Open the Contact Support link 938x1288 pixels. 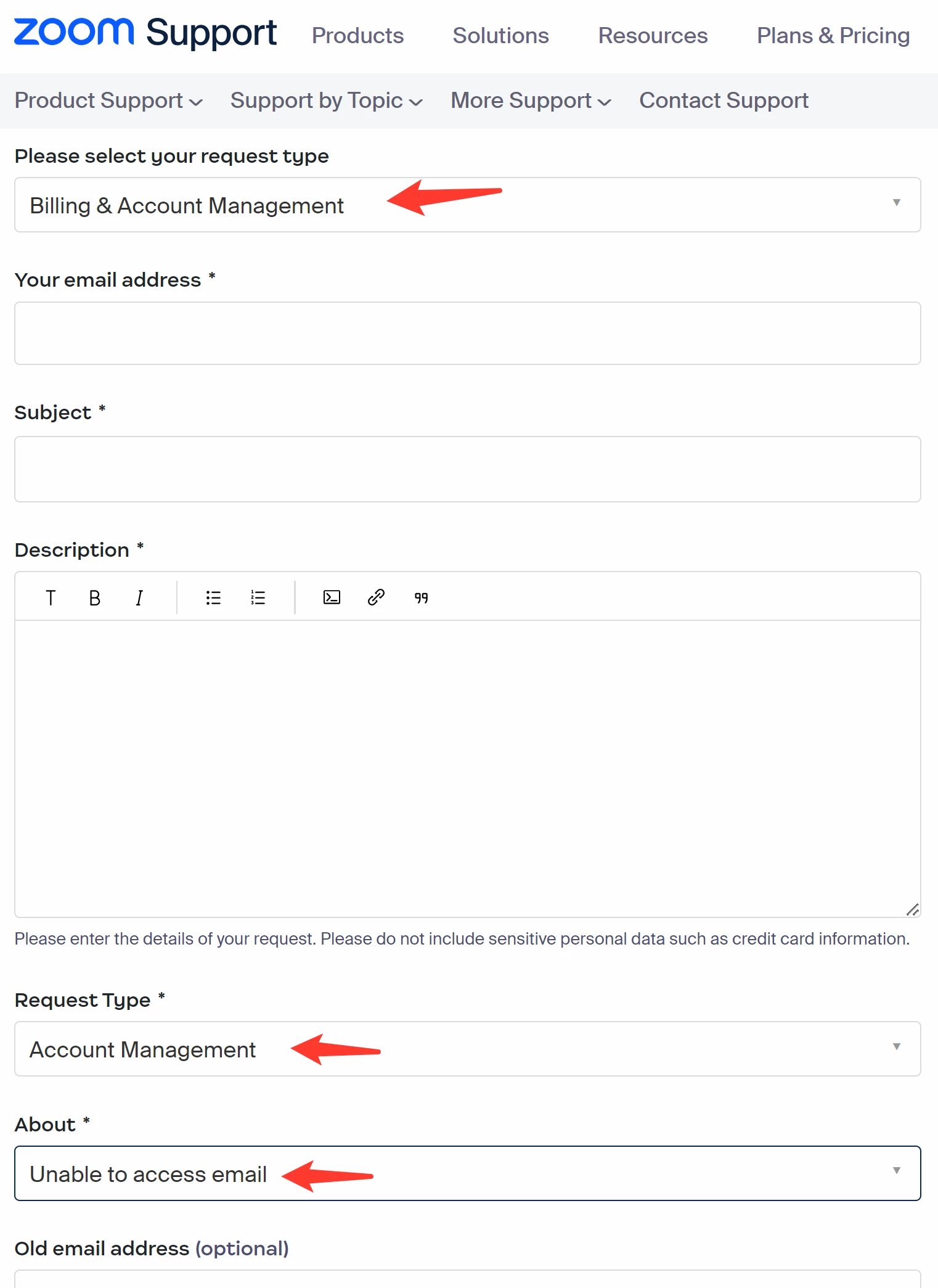(724, 100)
